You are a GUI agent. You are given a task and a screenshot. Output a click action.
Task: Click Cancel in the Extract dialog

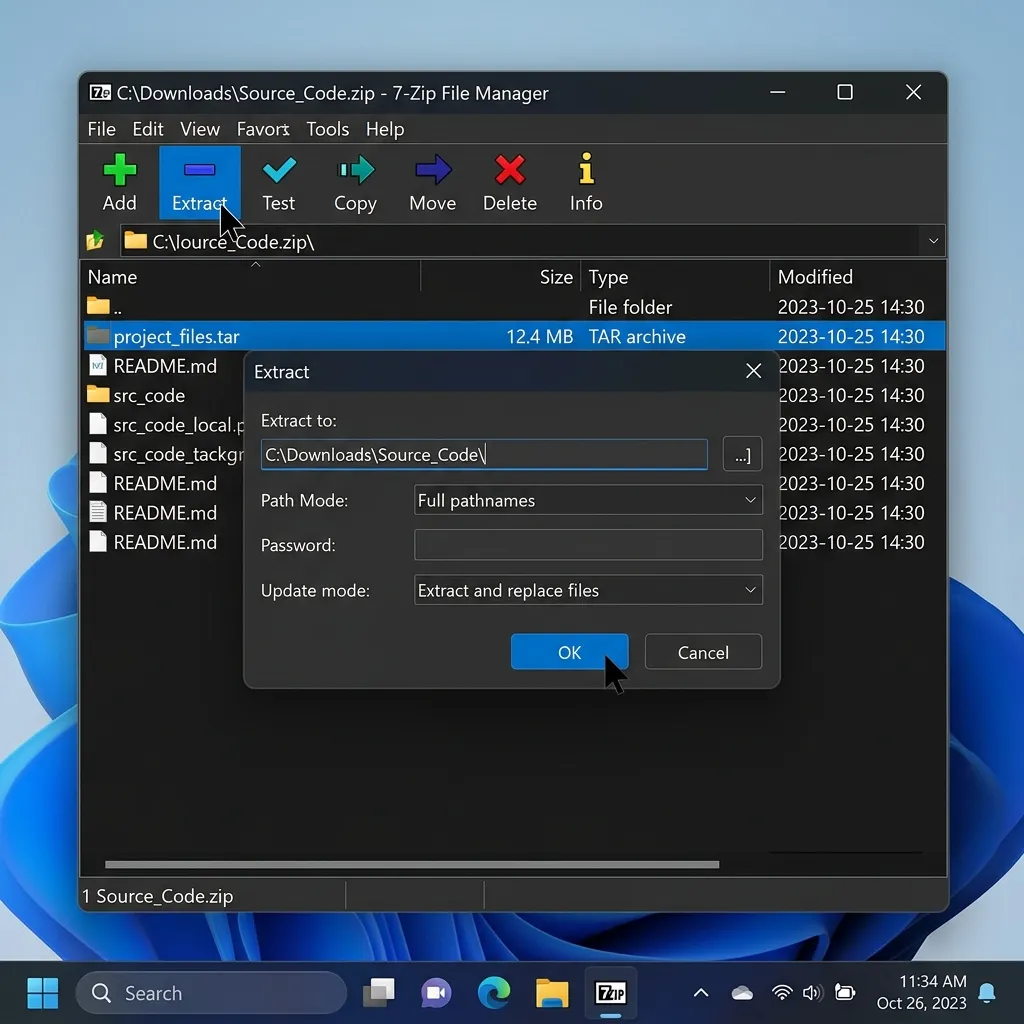[x=703, y=652]
